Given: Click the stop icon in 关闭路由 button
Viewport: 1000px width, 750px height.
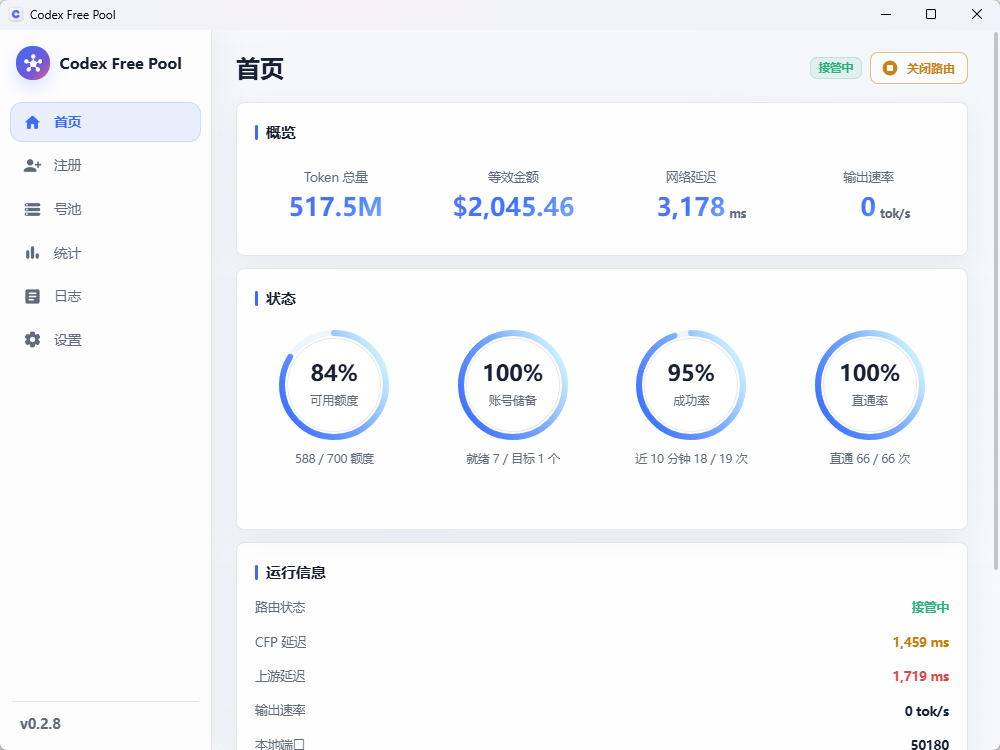Looking at the screenshot, I should pyautogui.click(x=890, y=68).
